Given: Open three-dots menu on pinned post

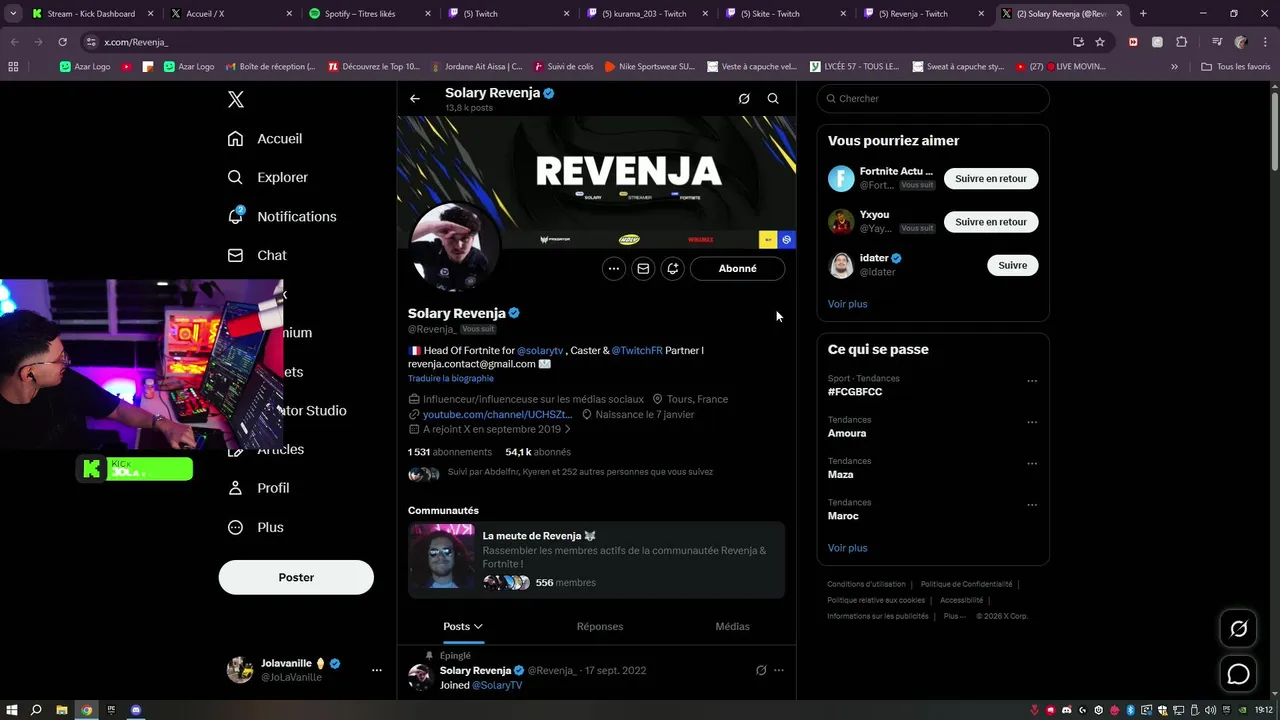Looking at the screenshot, I should click(x=779, y=670).
